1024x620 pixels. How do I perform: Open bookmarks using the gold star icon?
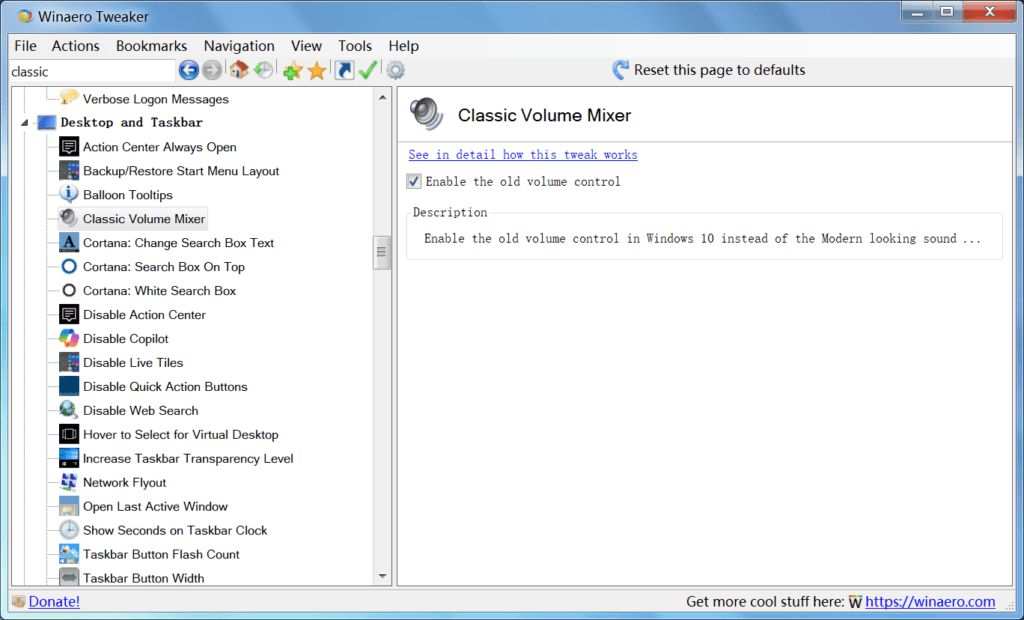(317, 70)
